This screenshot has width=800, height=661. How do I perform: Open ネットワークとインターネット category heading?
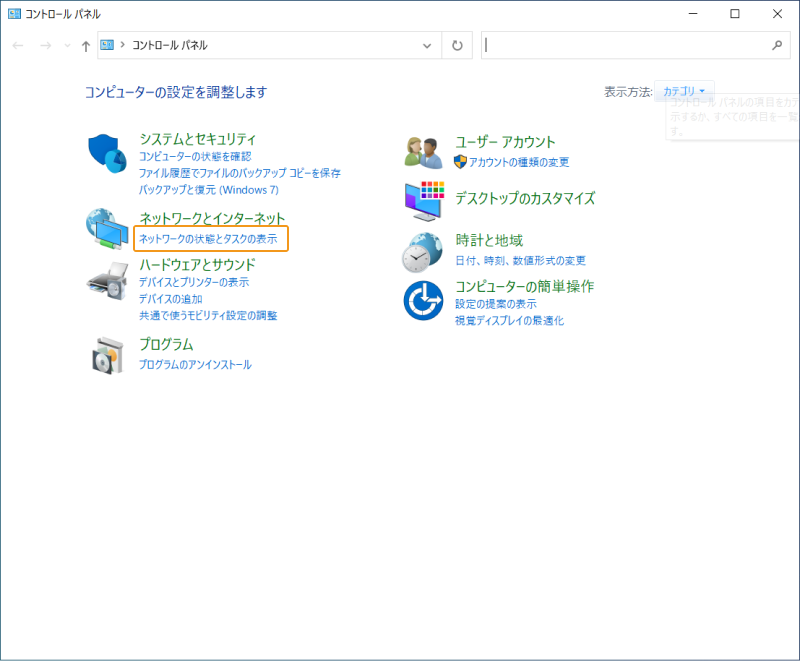point(212,218)
